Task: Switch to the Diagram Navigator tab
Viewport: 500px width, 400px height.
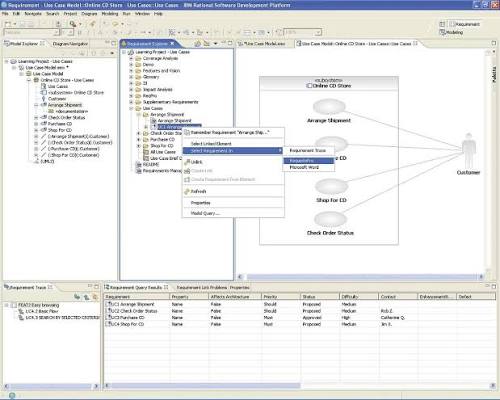Action: 70,44
